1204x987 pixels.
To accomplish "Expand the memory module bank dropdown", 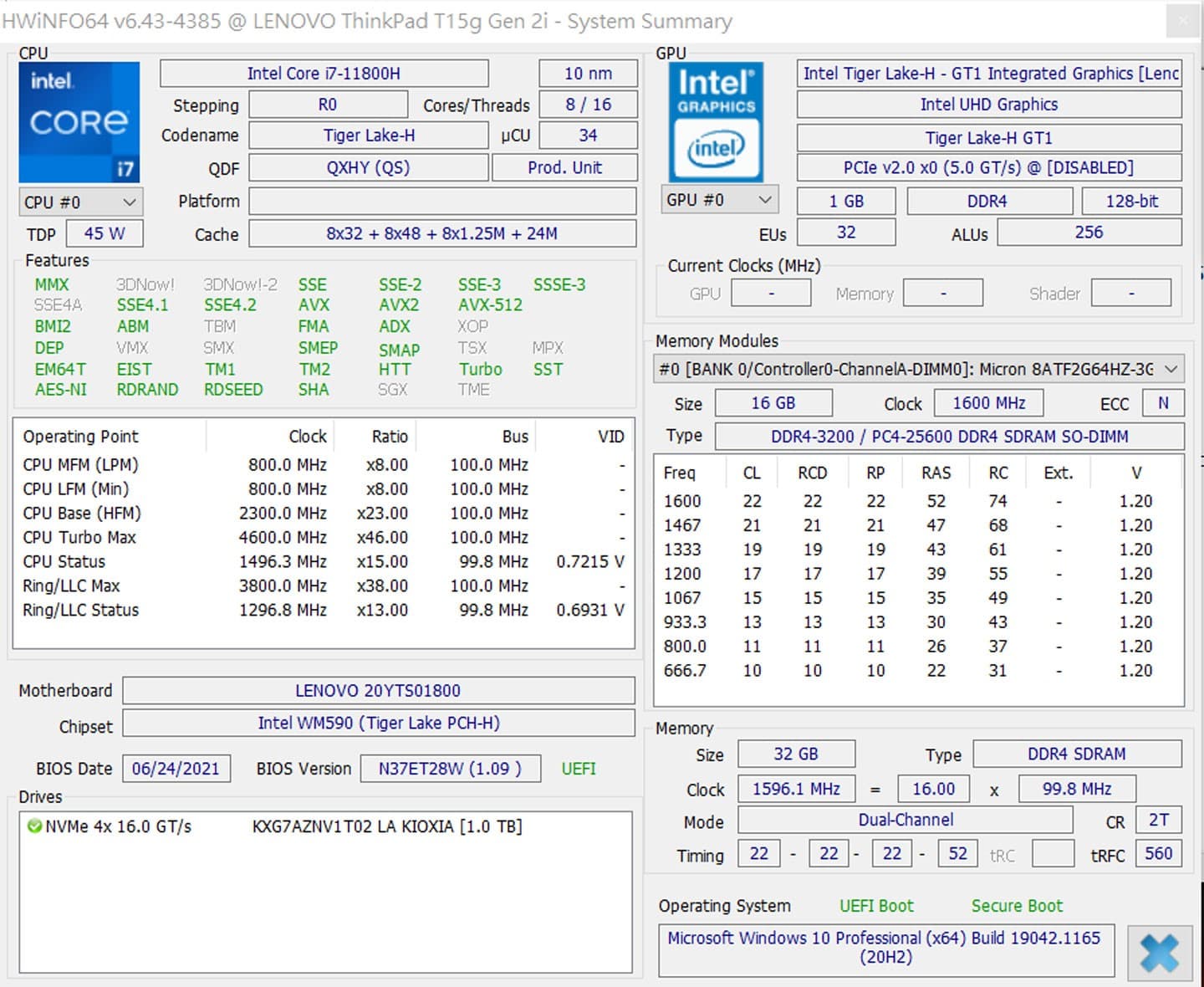I will (1171, 369).
